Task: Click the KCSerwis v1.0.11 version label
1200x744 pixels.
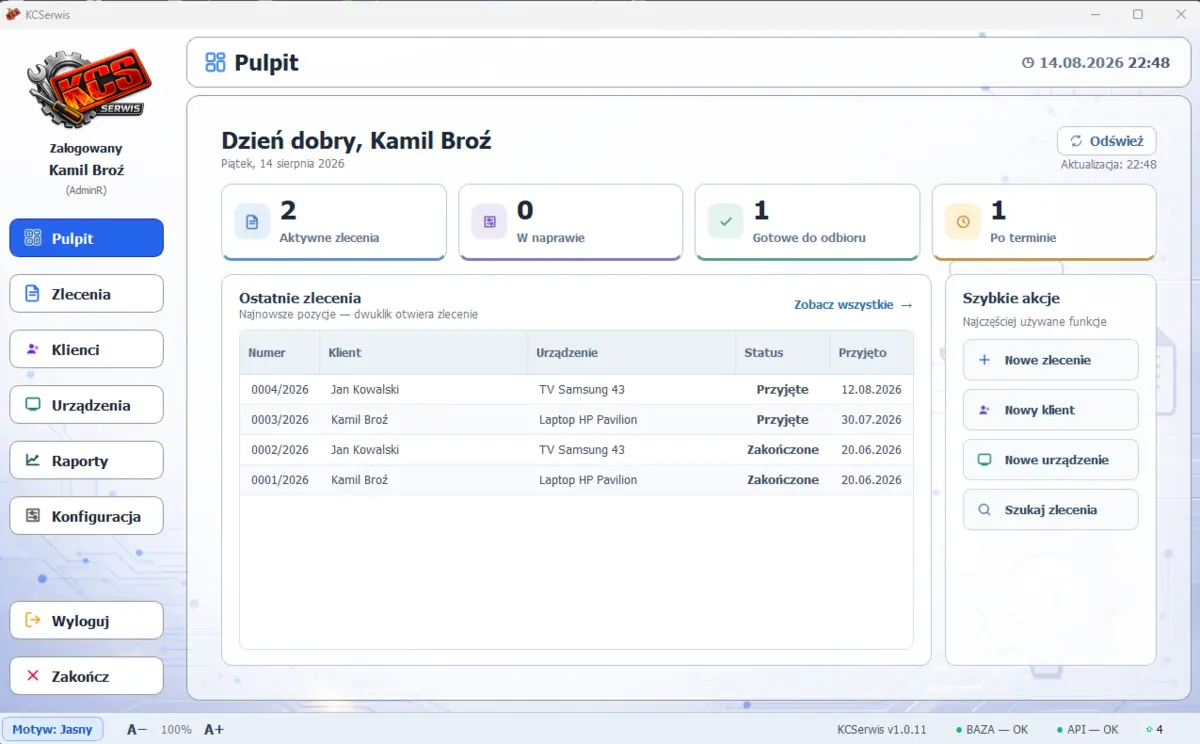Action: (x=882, y=730)
